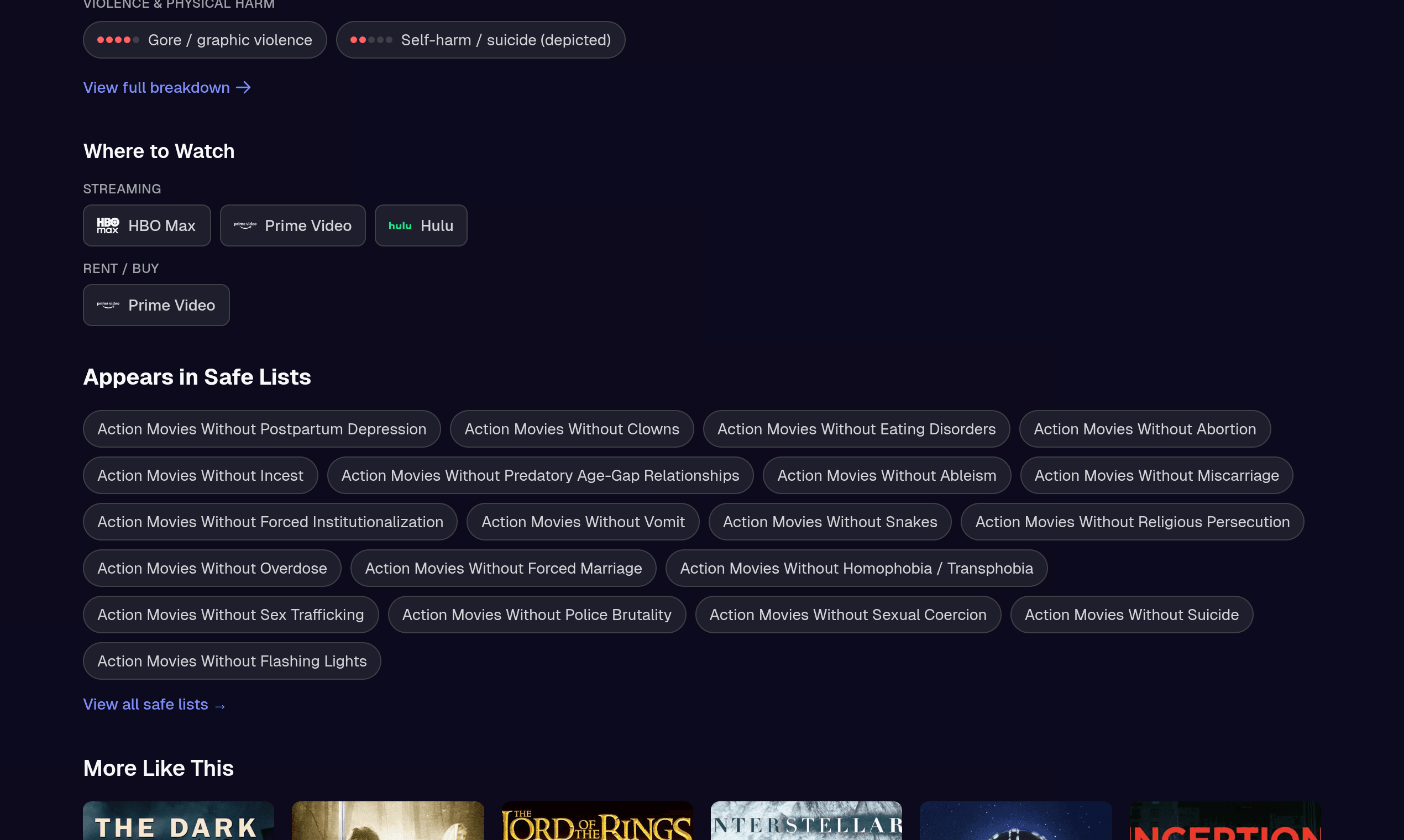1404x840 pixels.
Task: Select Prime Video under Rent / Buy
Action: 108,305
